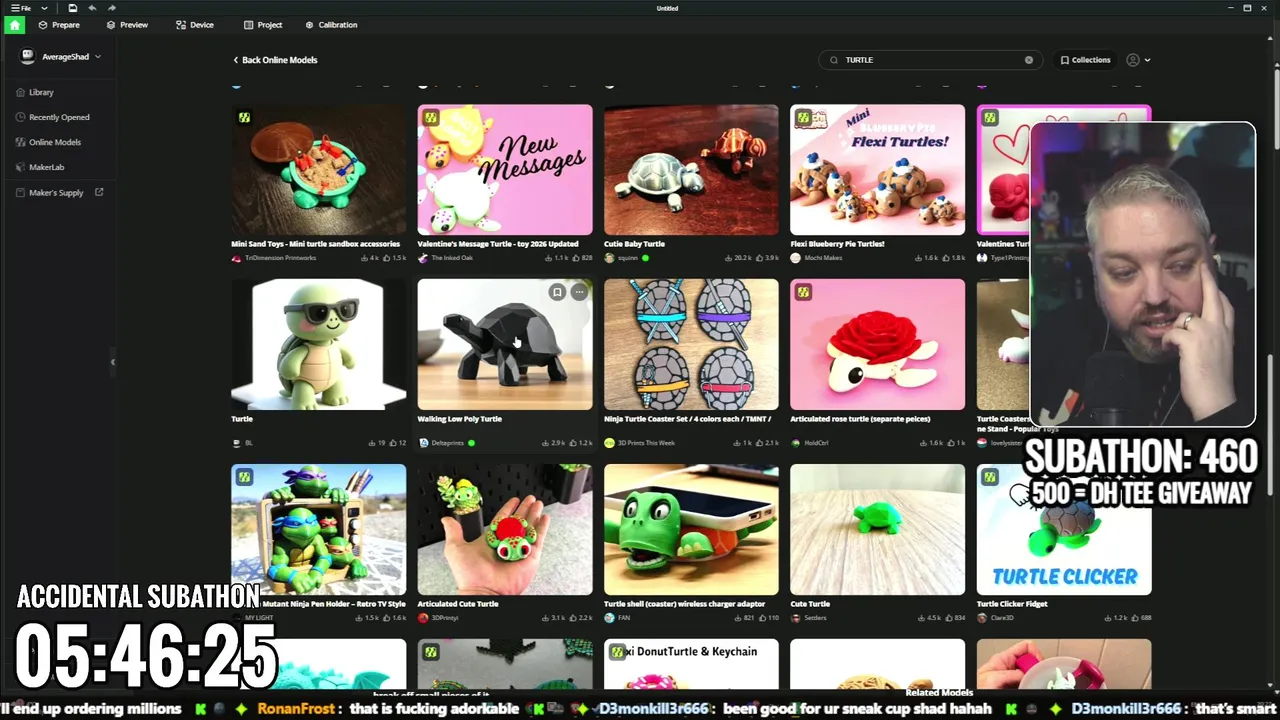
Task: Switch to the Preview tab
Action: click(x=127, y=25)
